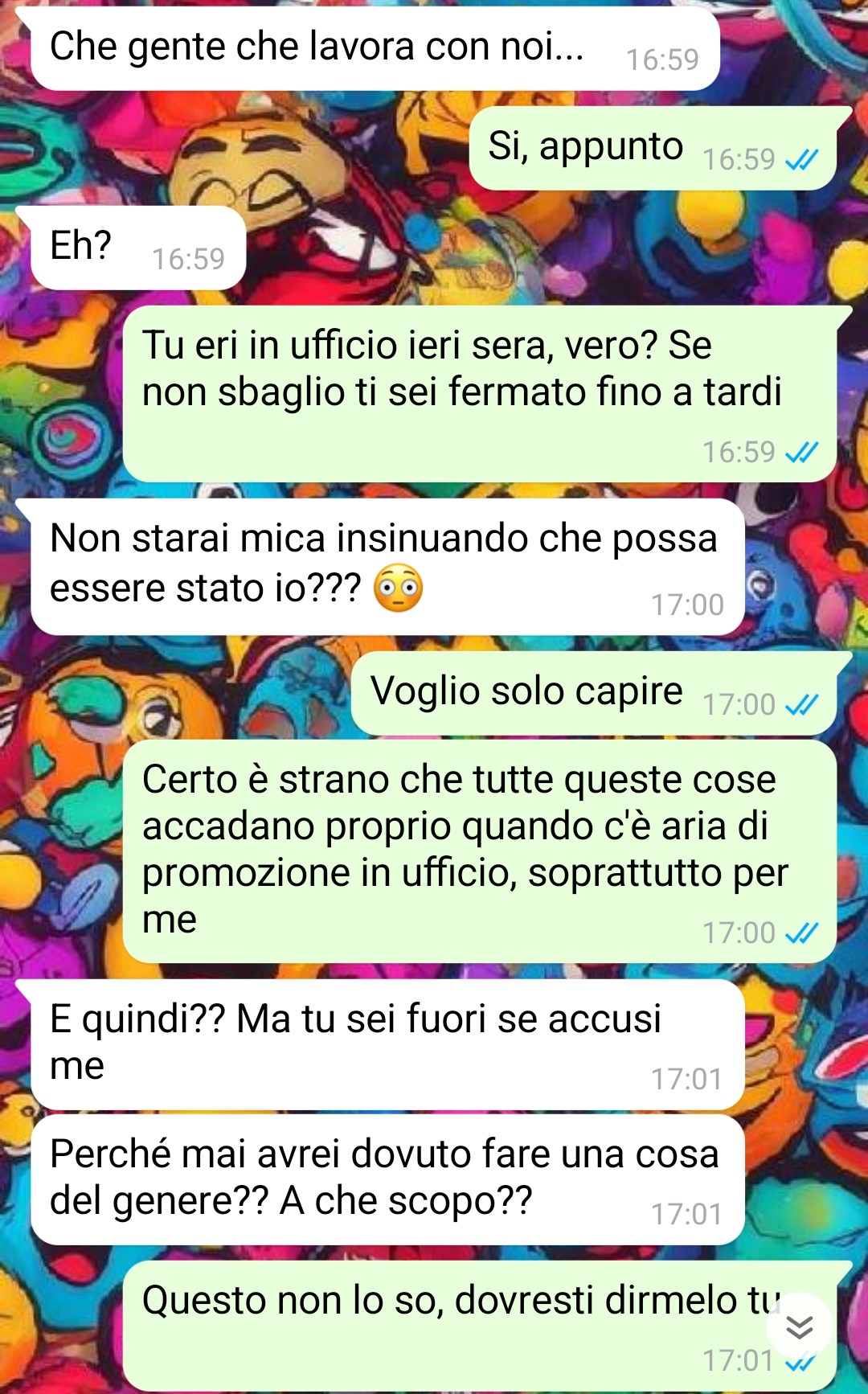
Task: Tap the scroll-to-bottom double chevron button
Action: tap(799, 1326)
